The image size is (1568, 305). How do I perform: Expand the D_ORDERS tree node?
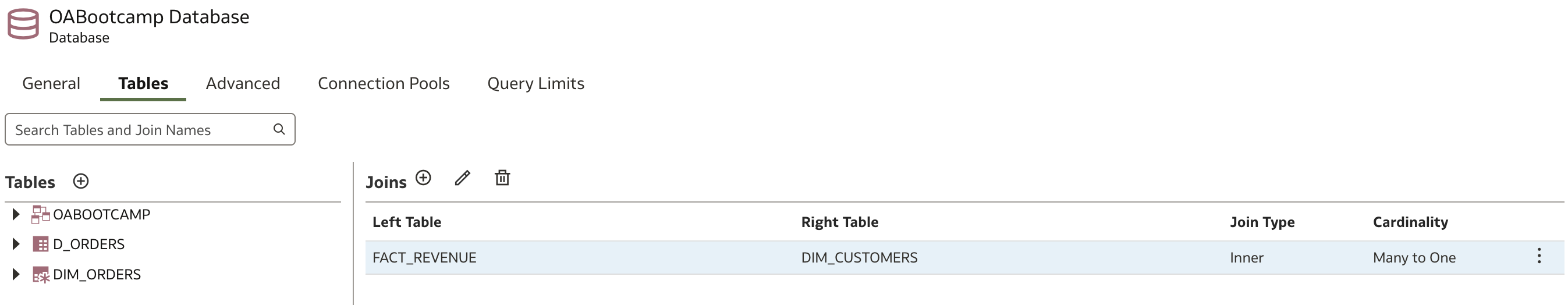(x=16, y=244)
